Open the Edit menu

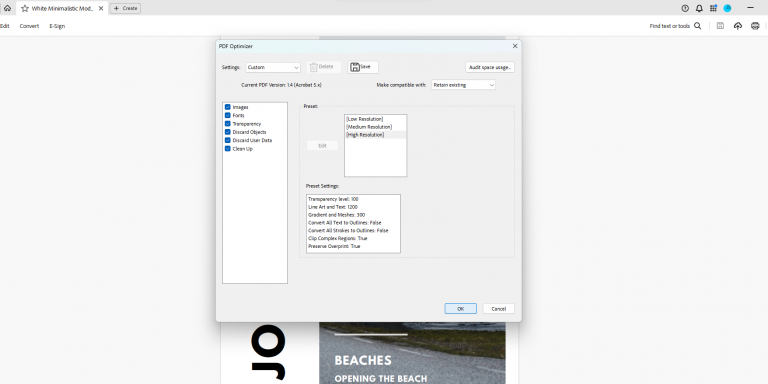[x=4, y=26]
